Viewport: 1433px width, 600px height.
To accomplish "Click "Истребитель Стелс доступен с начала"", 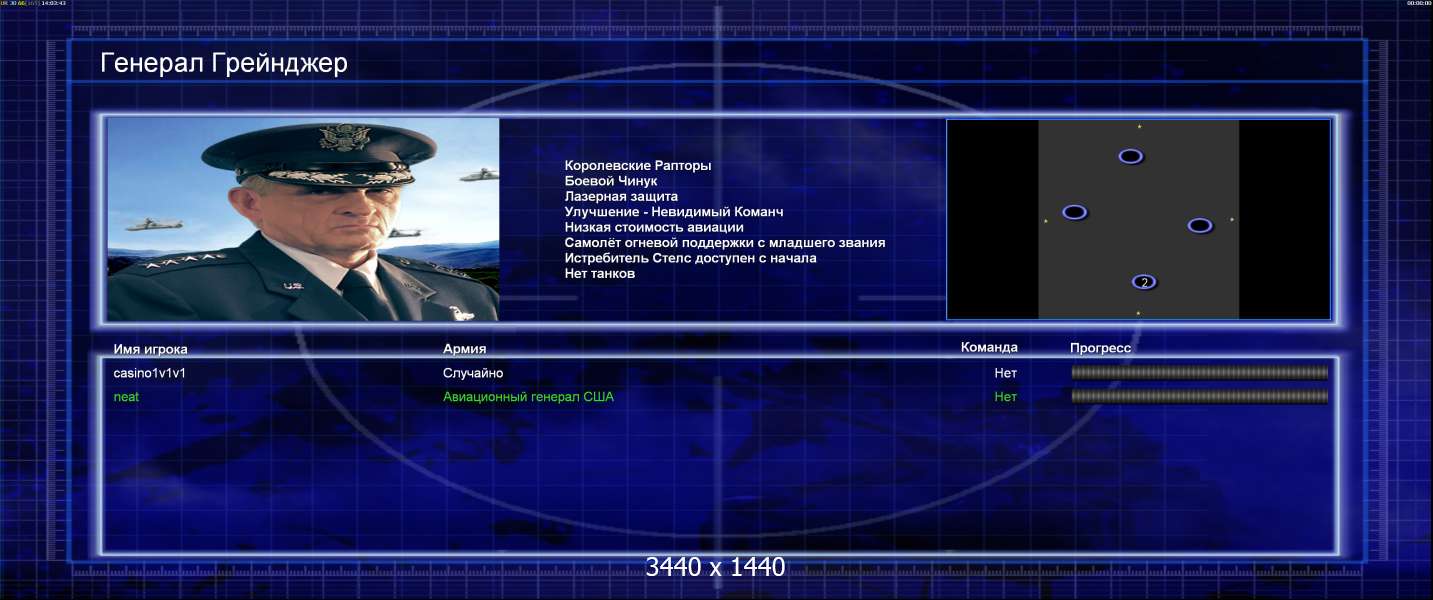I will 690,258.
